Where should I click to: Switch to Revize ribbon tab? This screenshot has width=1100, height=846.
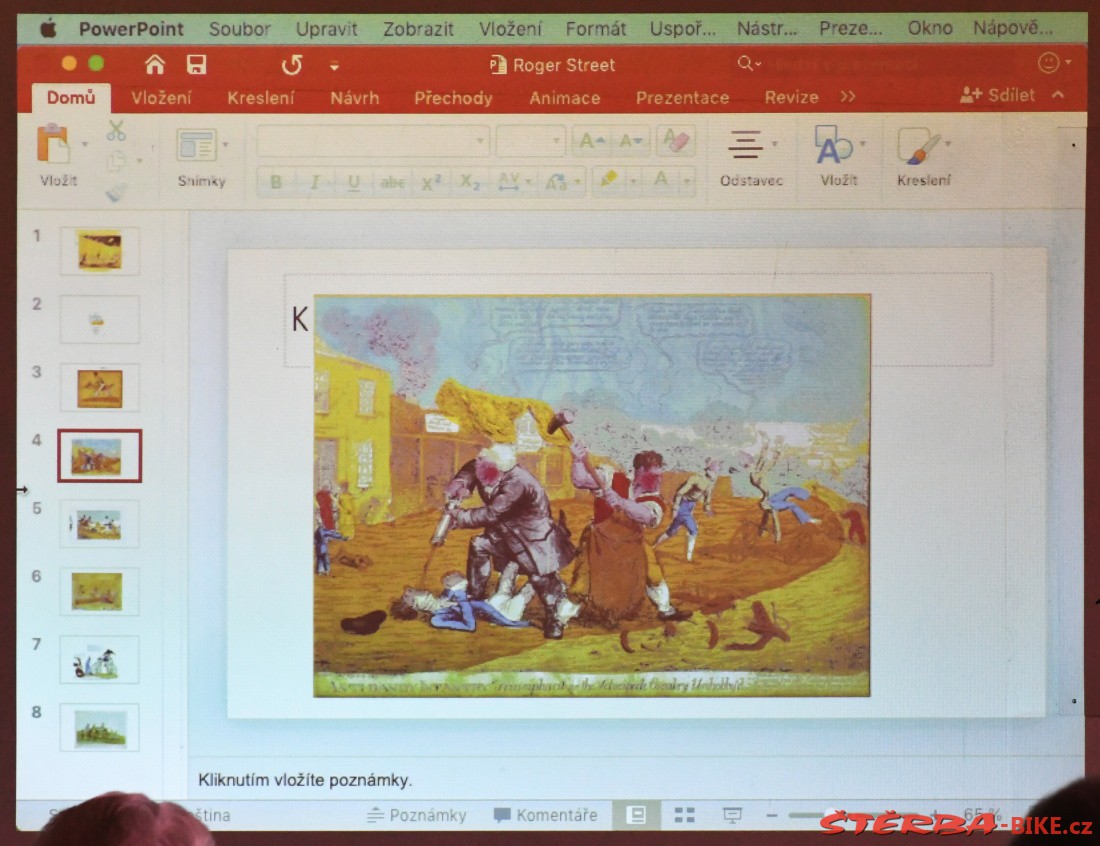(791, 97)
